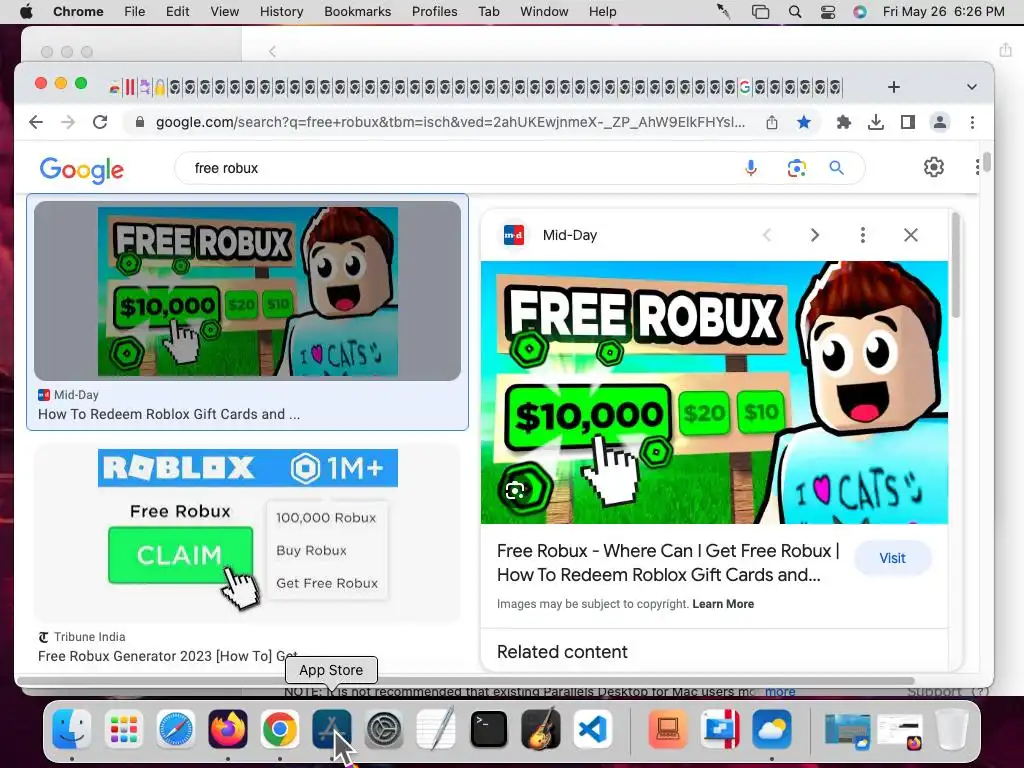Select the Mid-Day Free Robux thumbnail result
1024x768 pixels.
[x=248, y=291]
